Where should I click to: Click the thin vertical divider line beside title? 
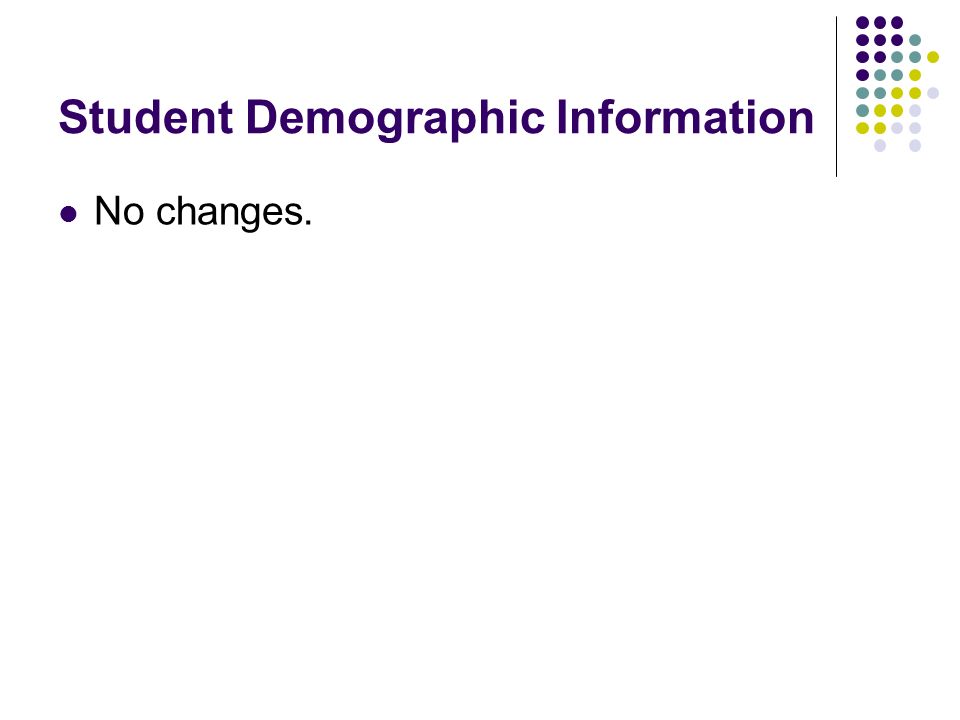[836, 96]
